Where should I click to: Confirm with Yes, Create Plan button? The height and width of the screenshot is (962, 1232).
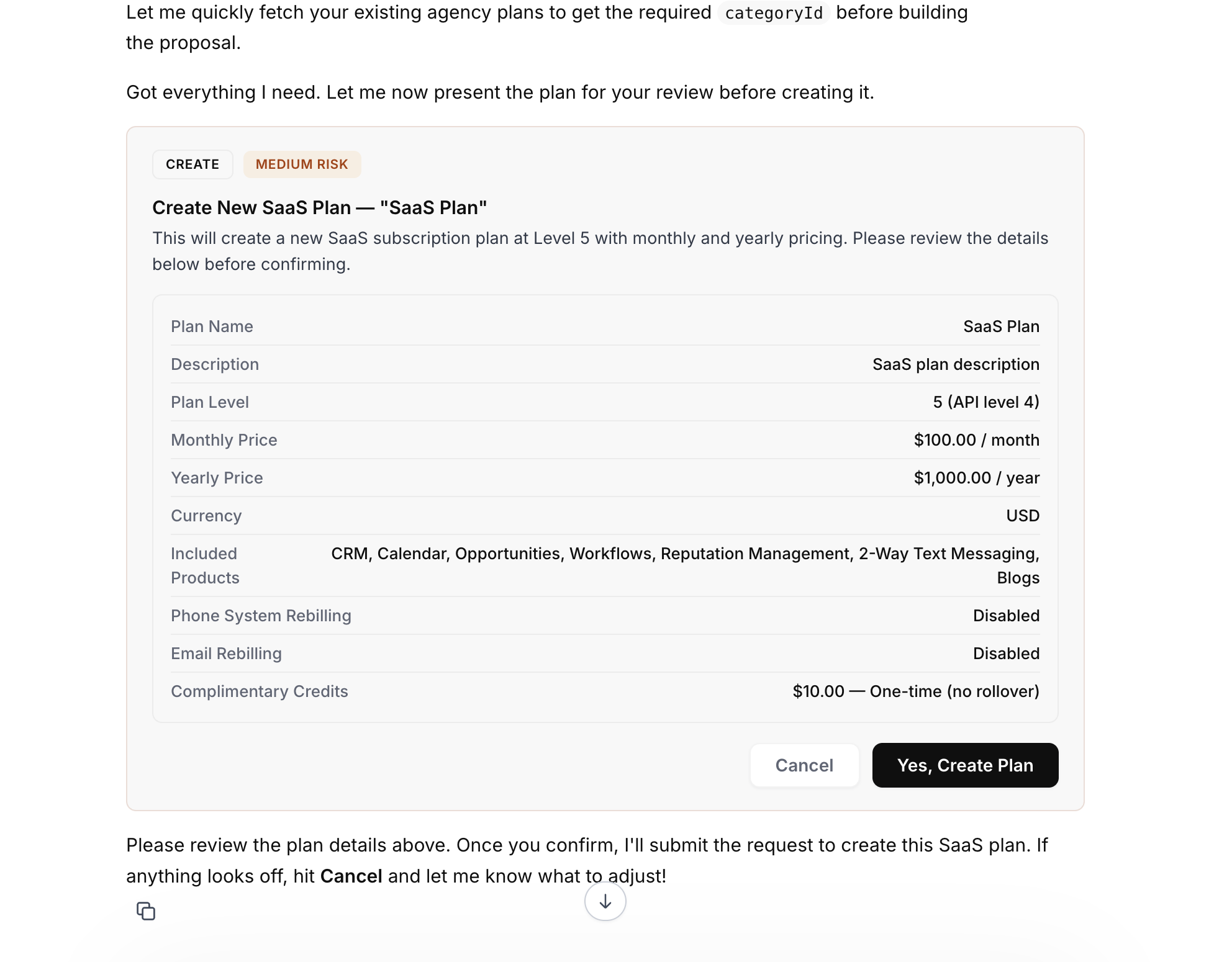pyautogui.click(x=965, y=765)
